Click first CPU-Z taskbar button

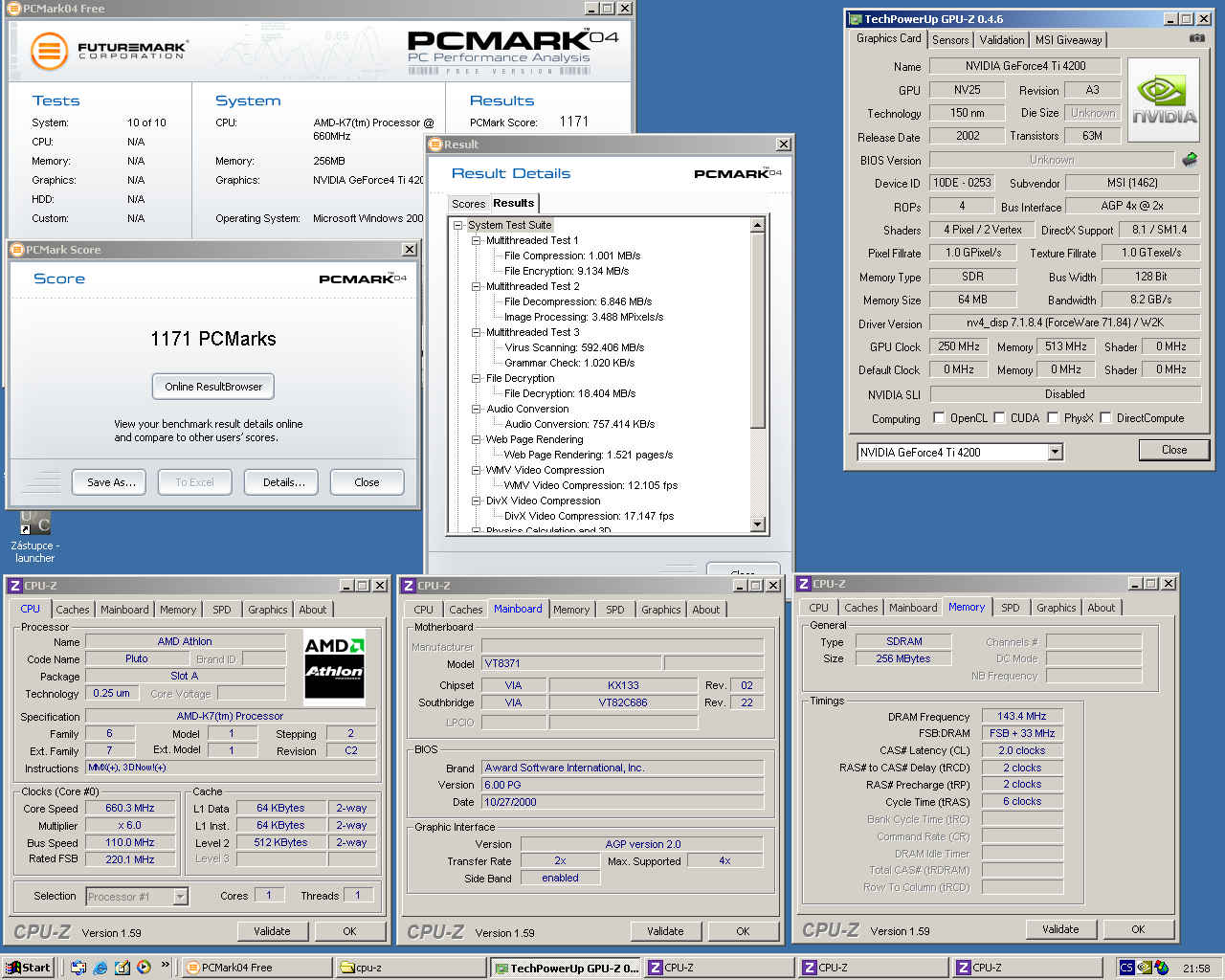(x=720, y=968)
